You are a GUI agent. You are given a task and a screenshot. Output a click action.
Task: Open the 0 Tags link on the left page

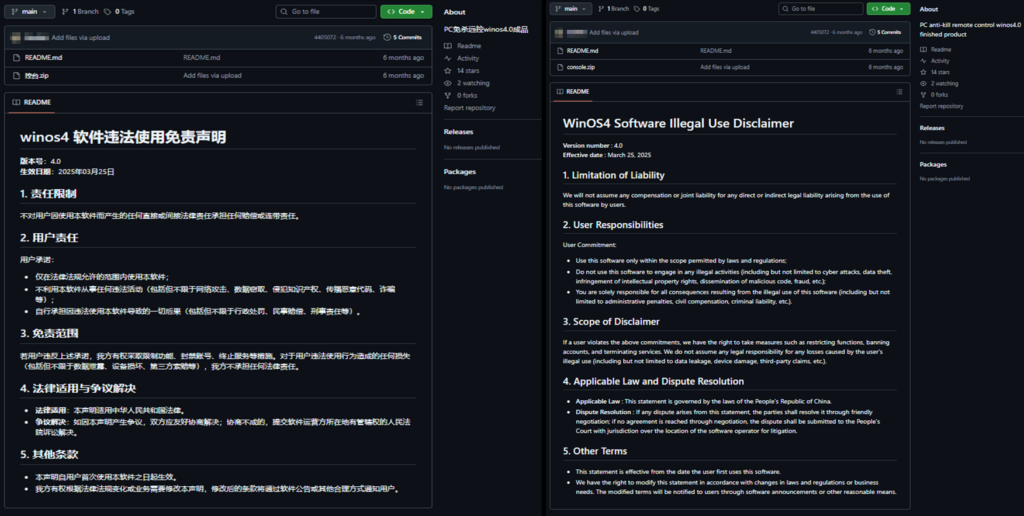(120, 12)
